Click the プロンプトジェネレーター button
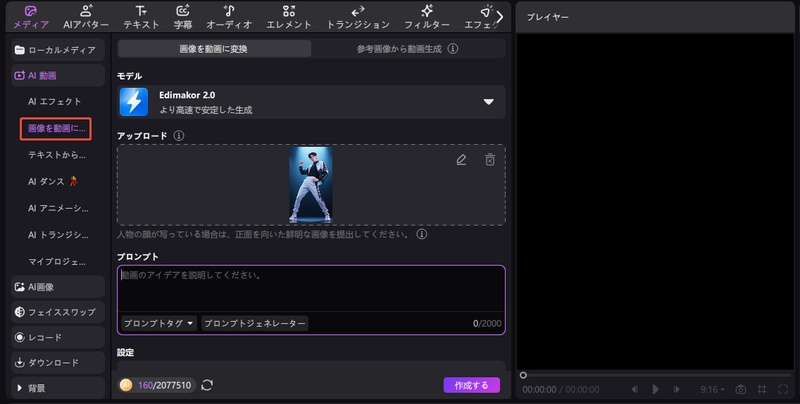This screenshot has width=800, height=404. point(255,323)
